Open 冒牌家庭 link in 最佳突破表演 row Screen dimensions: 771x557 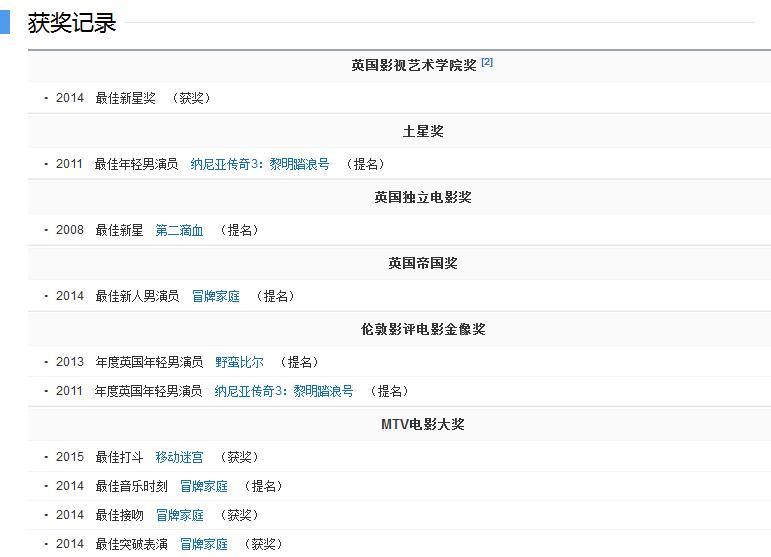coord(204,544)
